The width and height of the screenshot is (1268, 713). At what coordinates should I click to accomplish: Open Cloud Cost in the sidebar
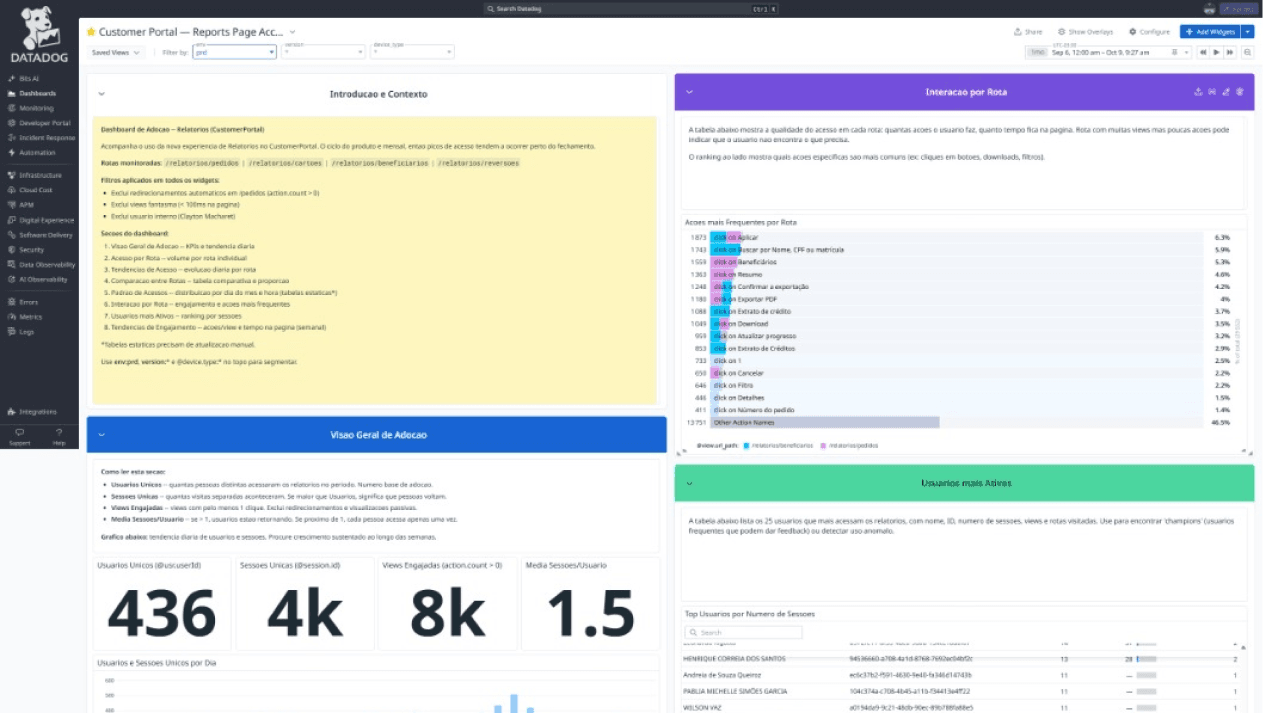(30, 190)
